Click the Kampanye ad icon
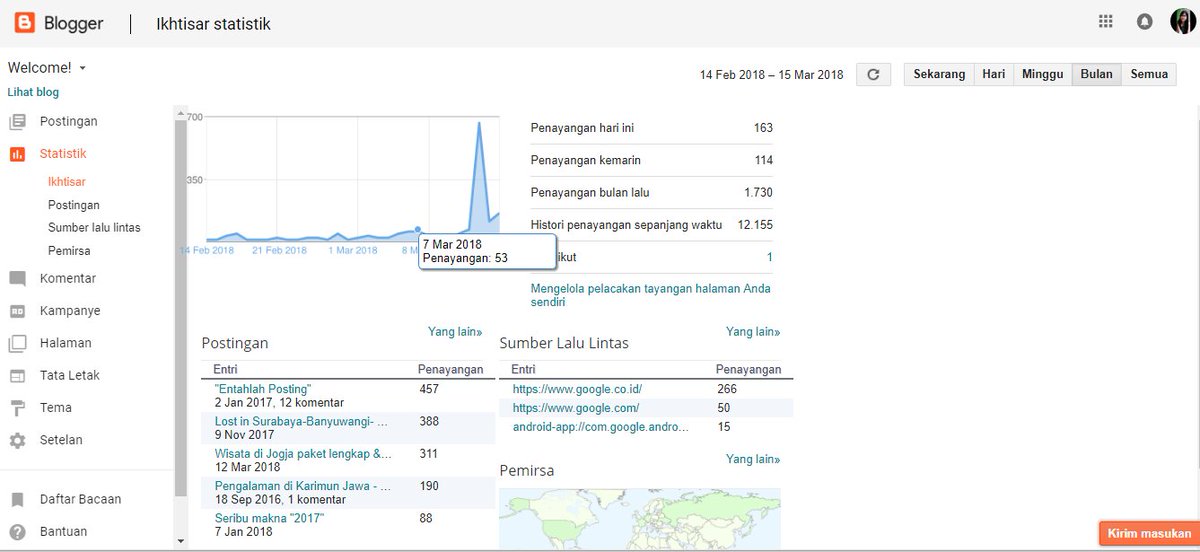This screenshot has height=552, width=1200. pos(17,311)
